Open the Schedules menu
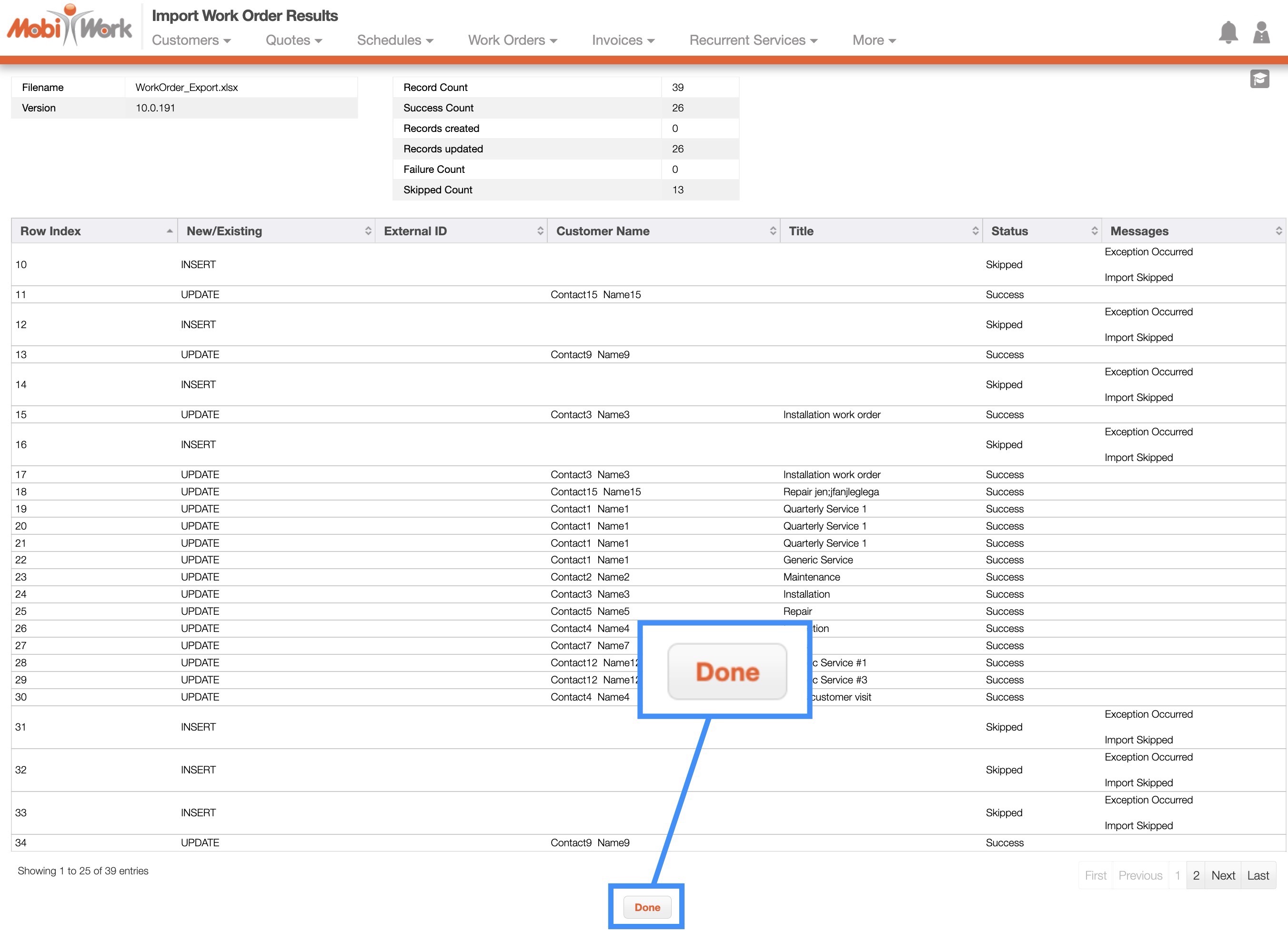The height and width of the screenshot is (942, 1288). pos(394,40)
